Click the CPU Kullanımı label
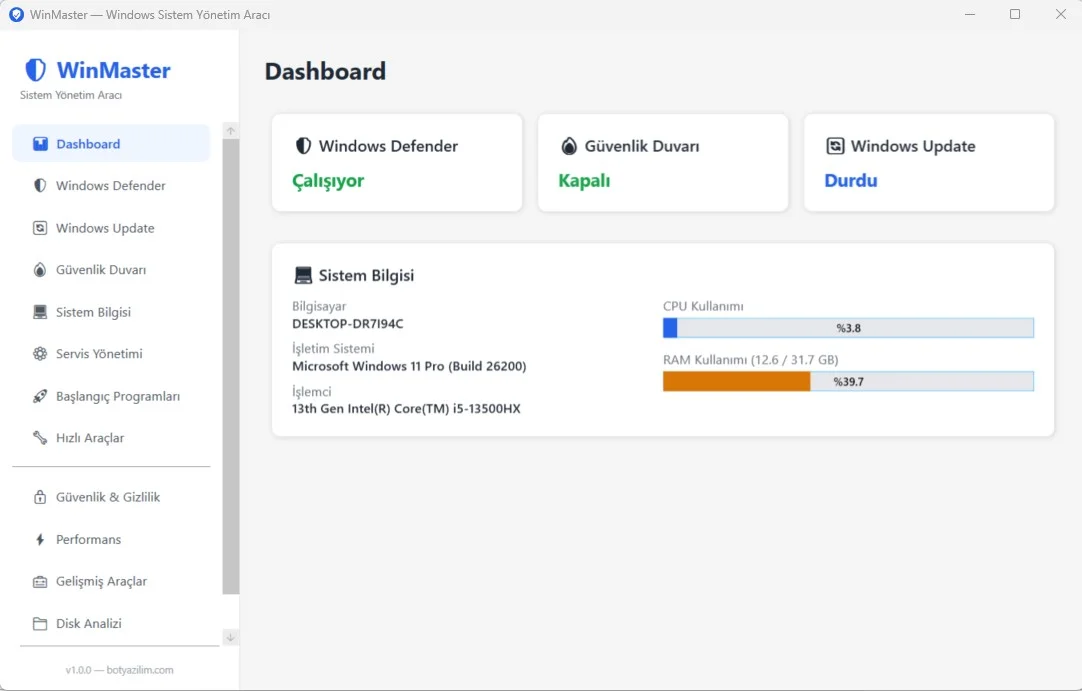This screenshot has width=1082, height=691. [703, 306]
